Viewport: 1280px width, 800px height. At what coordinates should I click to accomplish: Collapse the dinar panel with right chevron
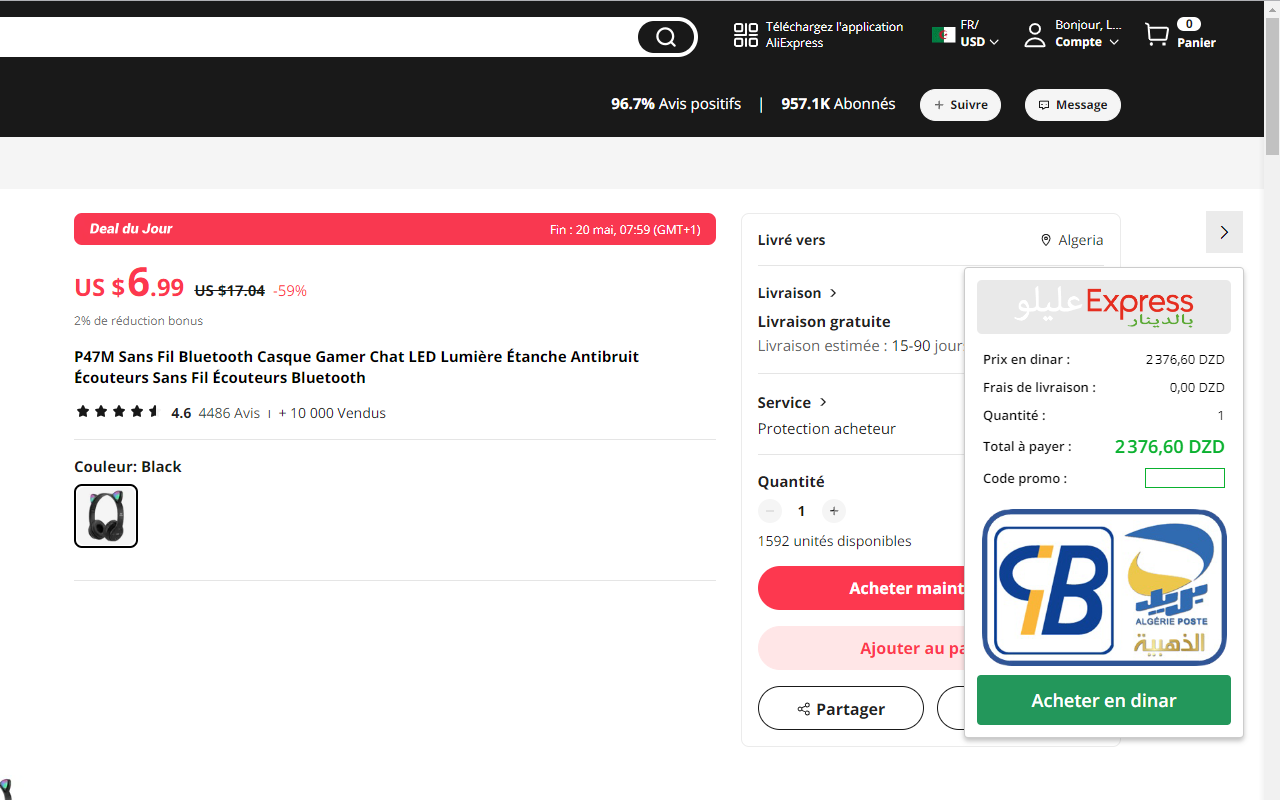pos(1224,232)
